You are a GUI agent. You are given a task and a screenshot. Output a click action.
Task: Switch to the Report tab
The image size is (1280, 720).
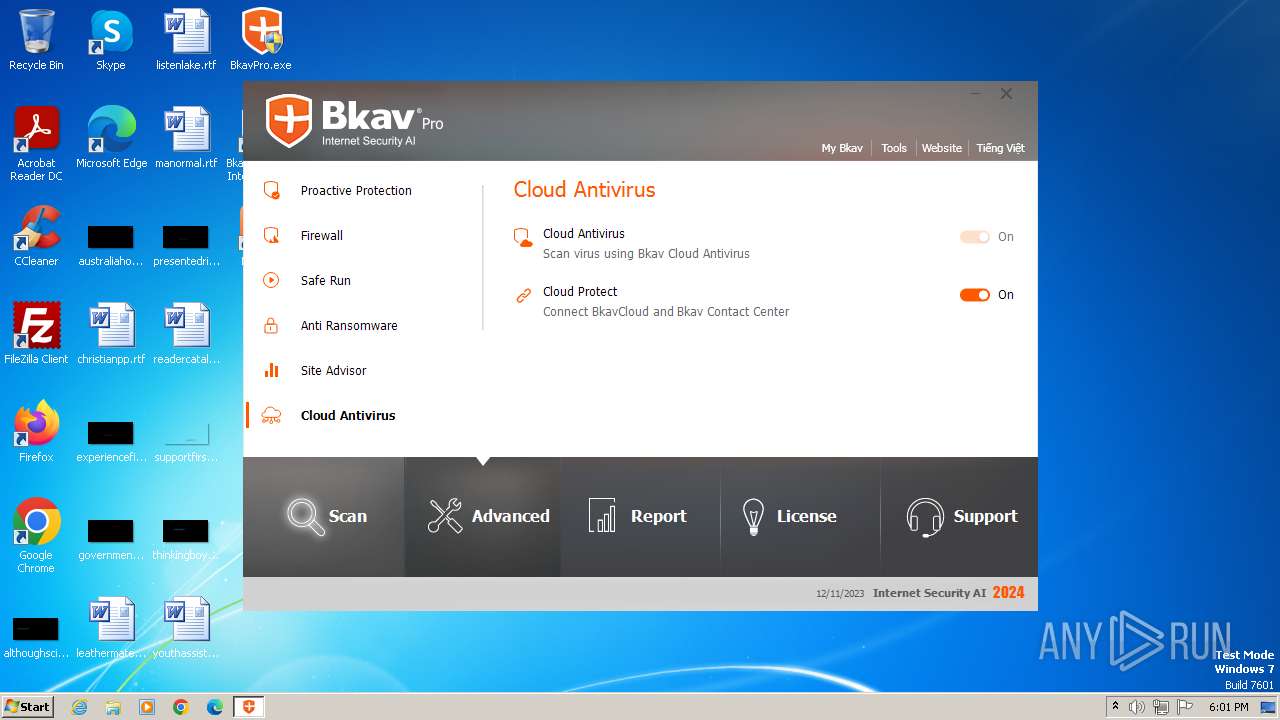coord(641,517)
